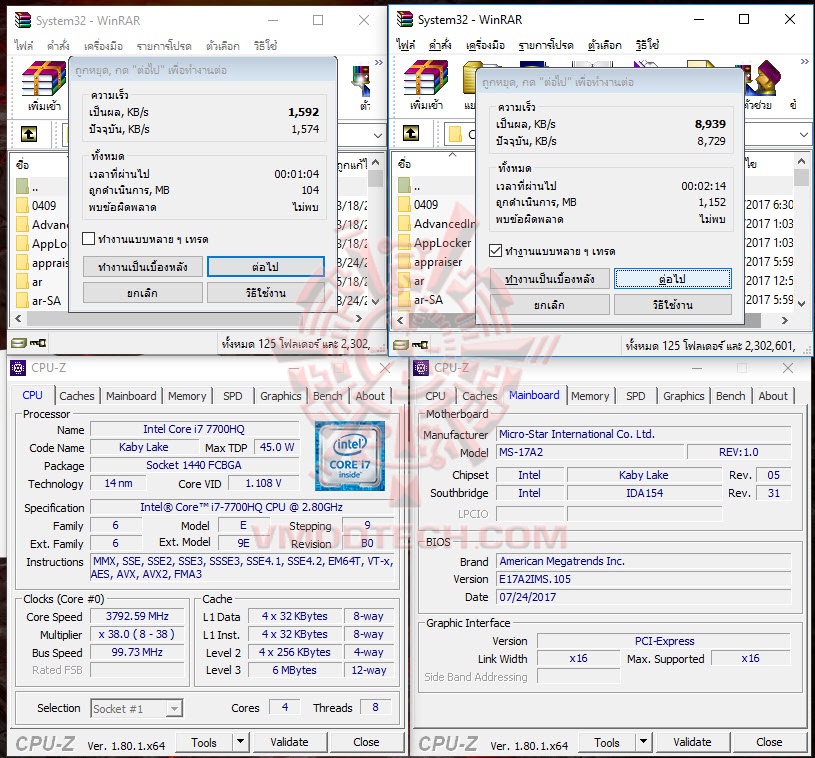Screen dimensions: 815x758
Task: Click the Extract folder icon in right WinRAR toolbar
Action: point(471,78)
